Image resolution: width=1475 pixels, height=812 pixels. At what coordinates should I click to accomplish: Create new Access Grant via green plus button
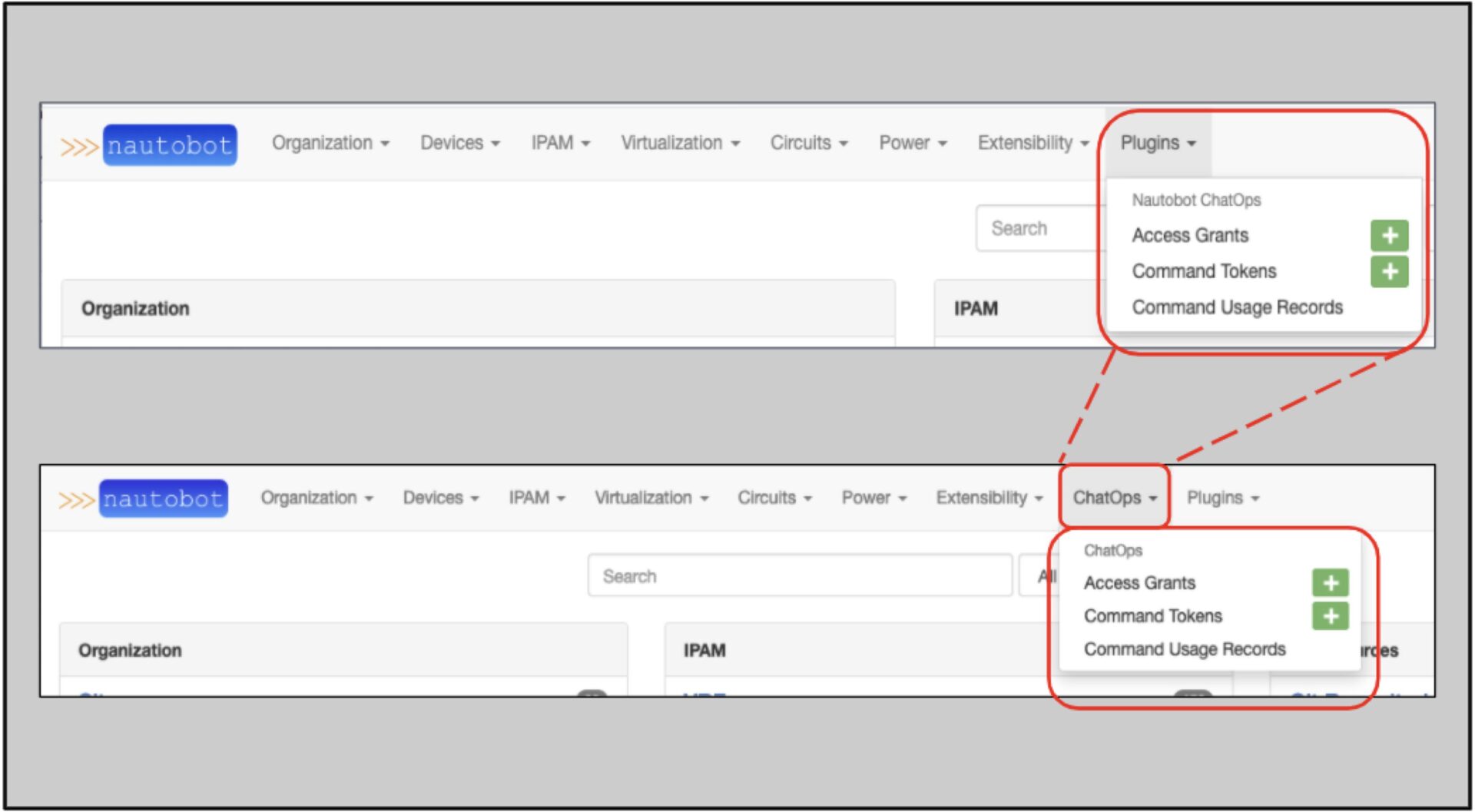pos(1391,236)
